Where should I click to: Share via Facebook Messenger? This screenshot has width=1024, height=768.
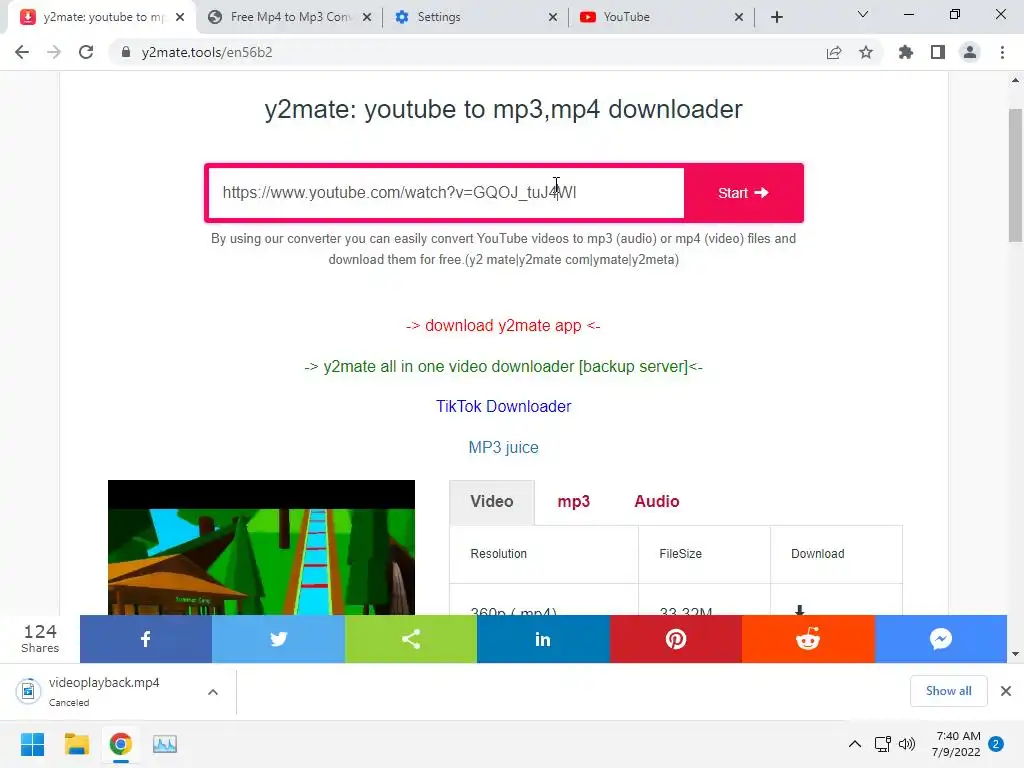940,639
